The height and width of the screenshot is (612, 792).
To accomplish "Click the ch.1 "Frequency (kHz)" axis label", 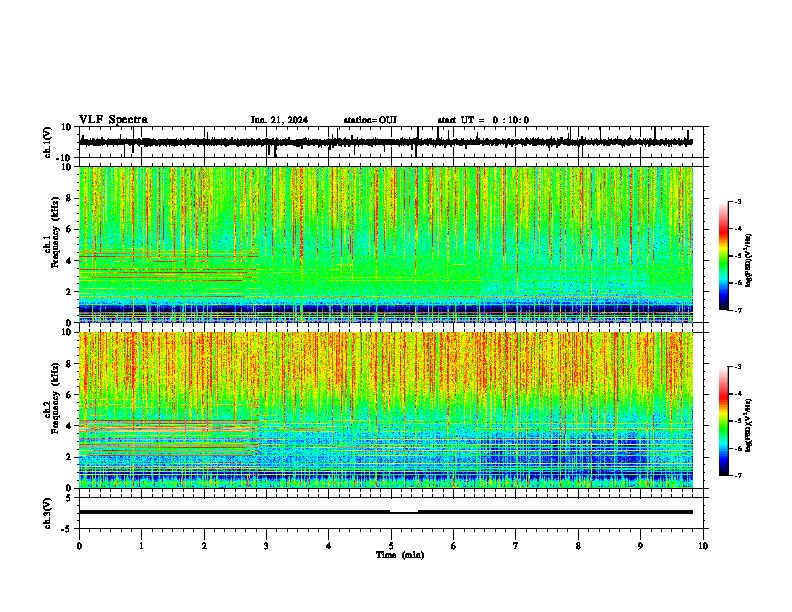I will pos(56,233).
